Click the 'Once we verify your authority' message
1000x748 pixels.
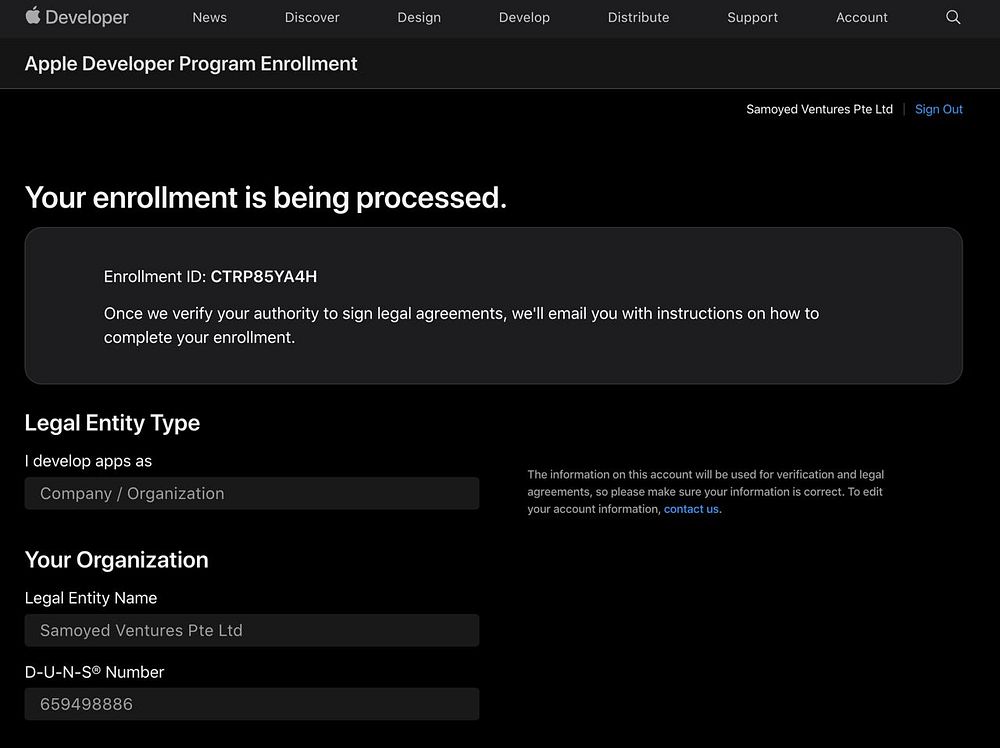(x=461, y=325)
